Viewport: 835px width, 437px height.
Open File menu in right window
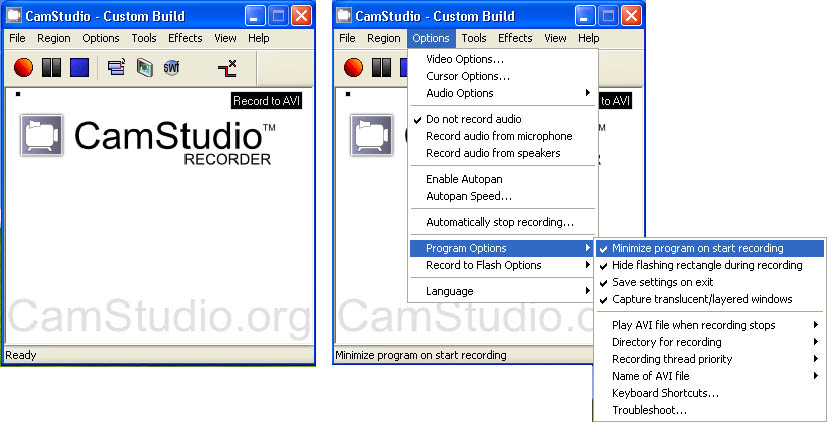coord(347,38)
